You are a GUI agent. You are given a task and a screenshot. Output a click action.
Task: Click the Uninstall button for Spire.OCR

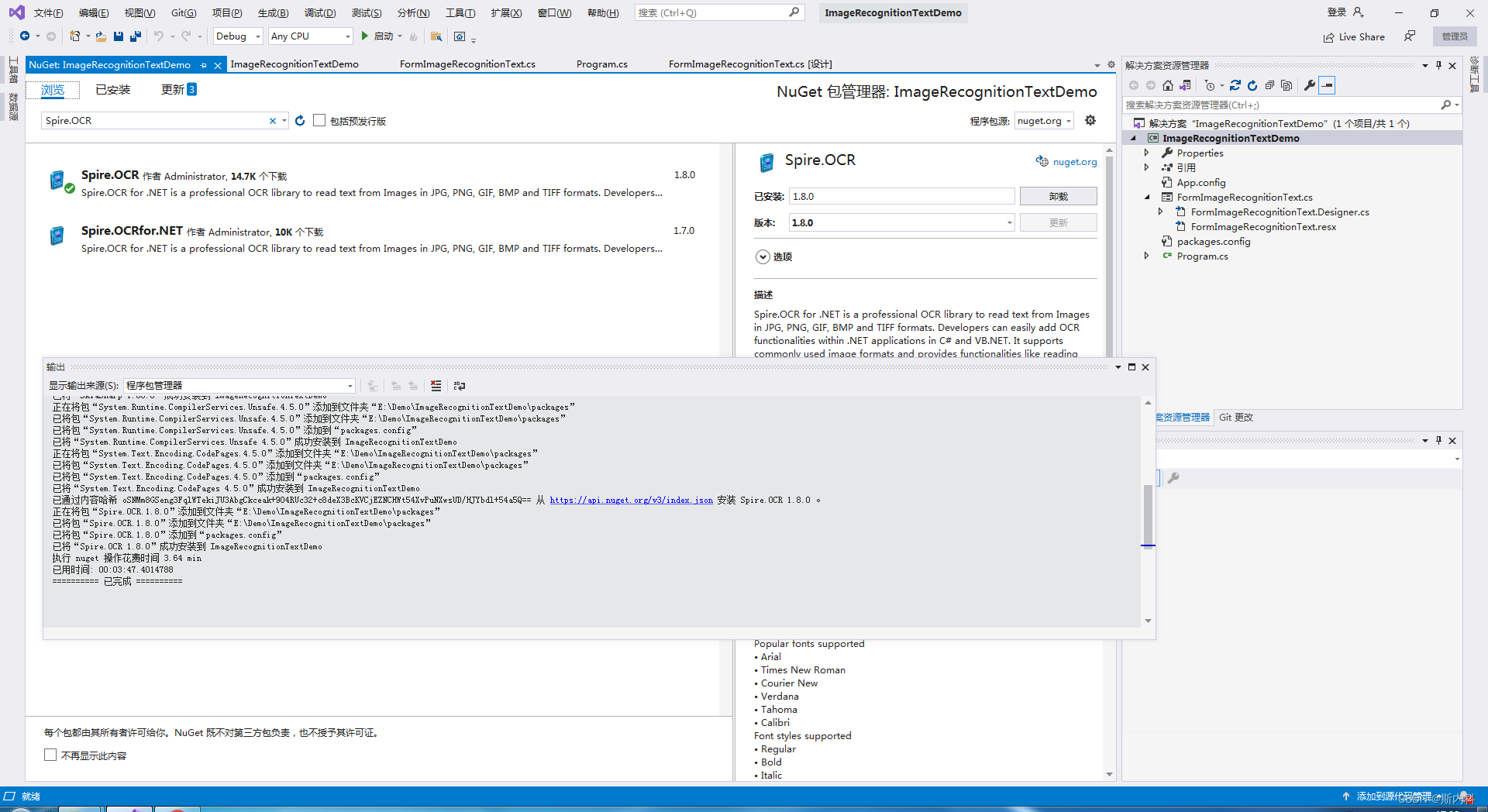[1058, 197]
